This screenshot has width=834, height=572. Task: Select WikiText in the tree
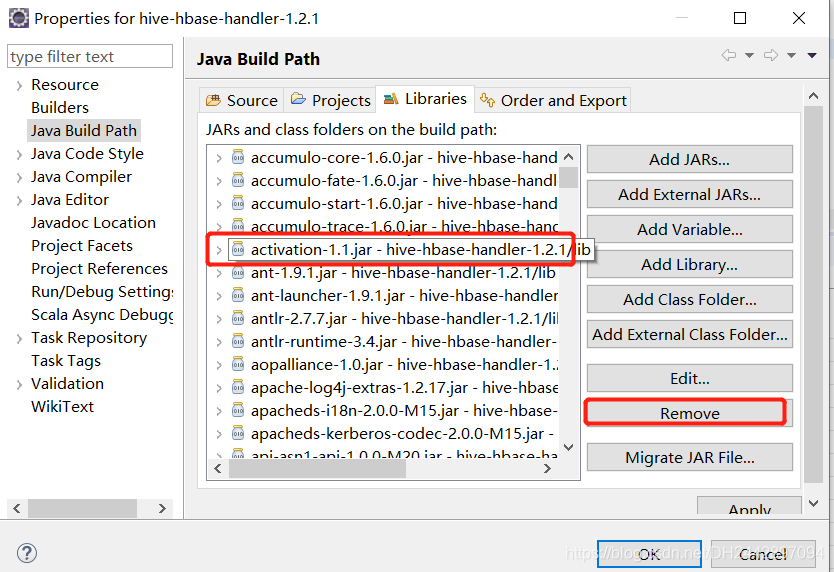tap(62, 407)
